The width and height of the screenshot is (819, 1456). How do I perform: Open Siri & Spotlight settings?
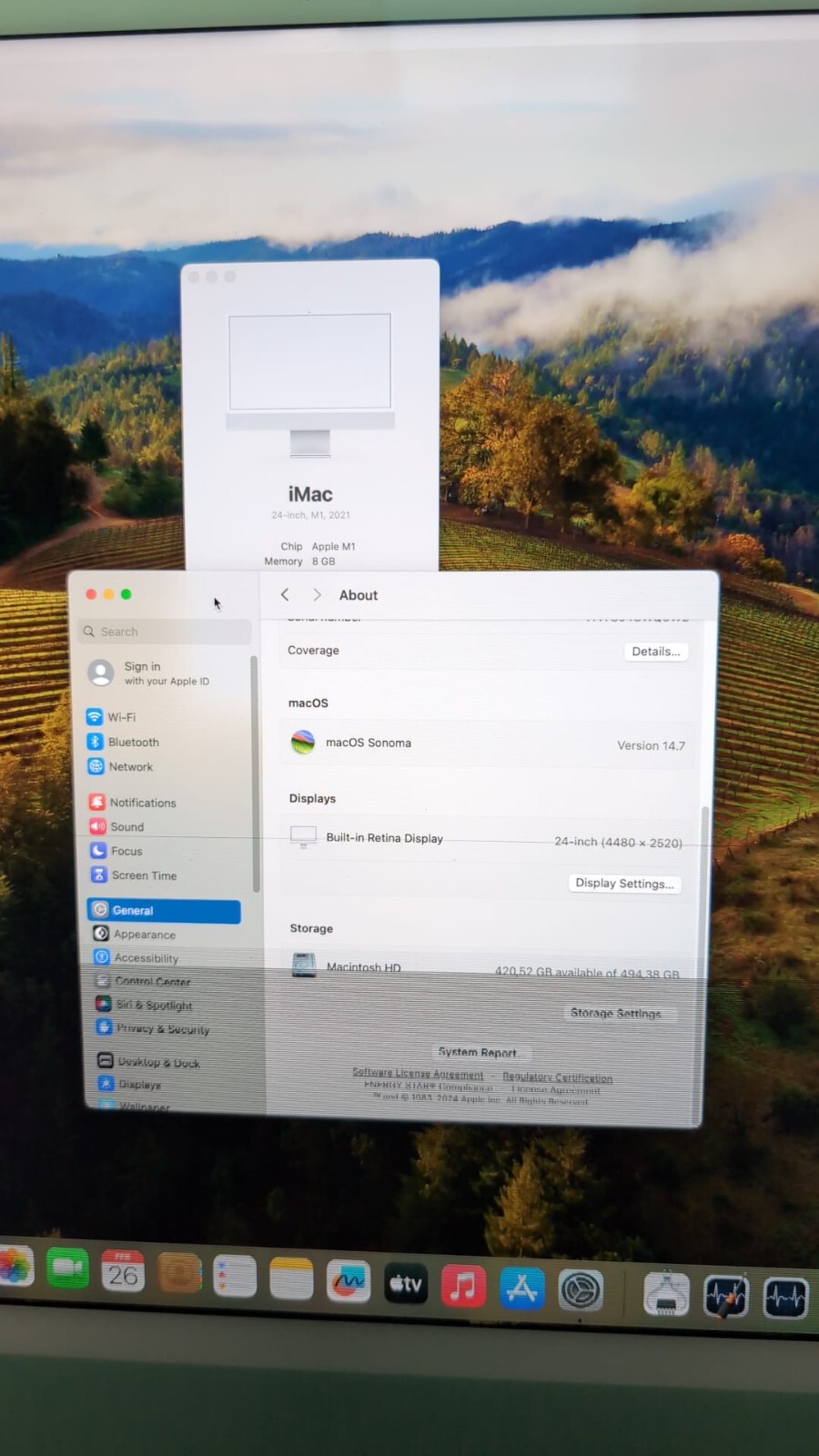pos(144,1005)
